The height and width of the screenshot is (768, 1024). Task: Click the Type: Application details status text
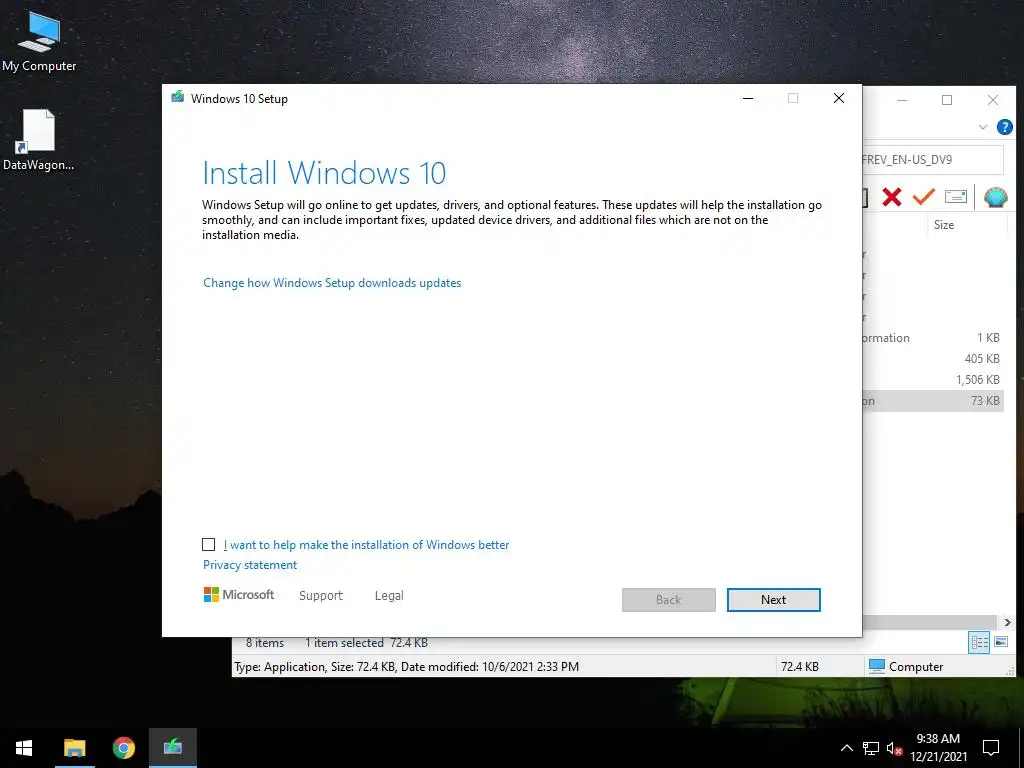click(x=406, y=667)
